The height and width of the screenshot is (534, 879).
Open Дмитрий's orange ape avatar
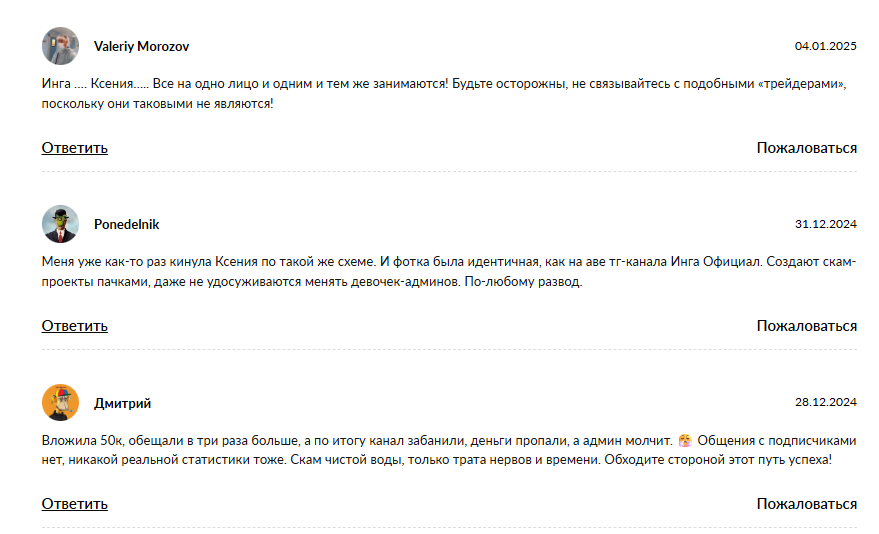60,402
